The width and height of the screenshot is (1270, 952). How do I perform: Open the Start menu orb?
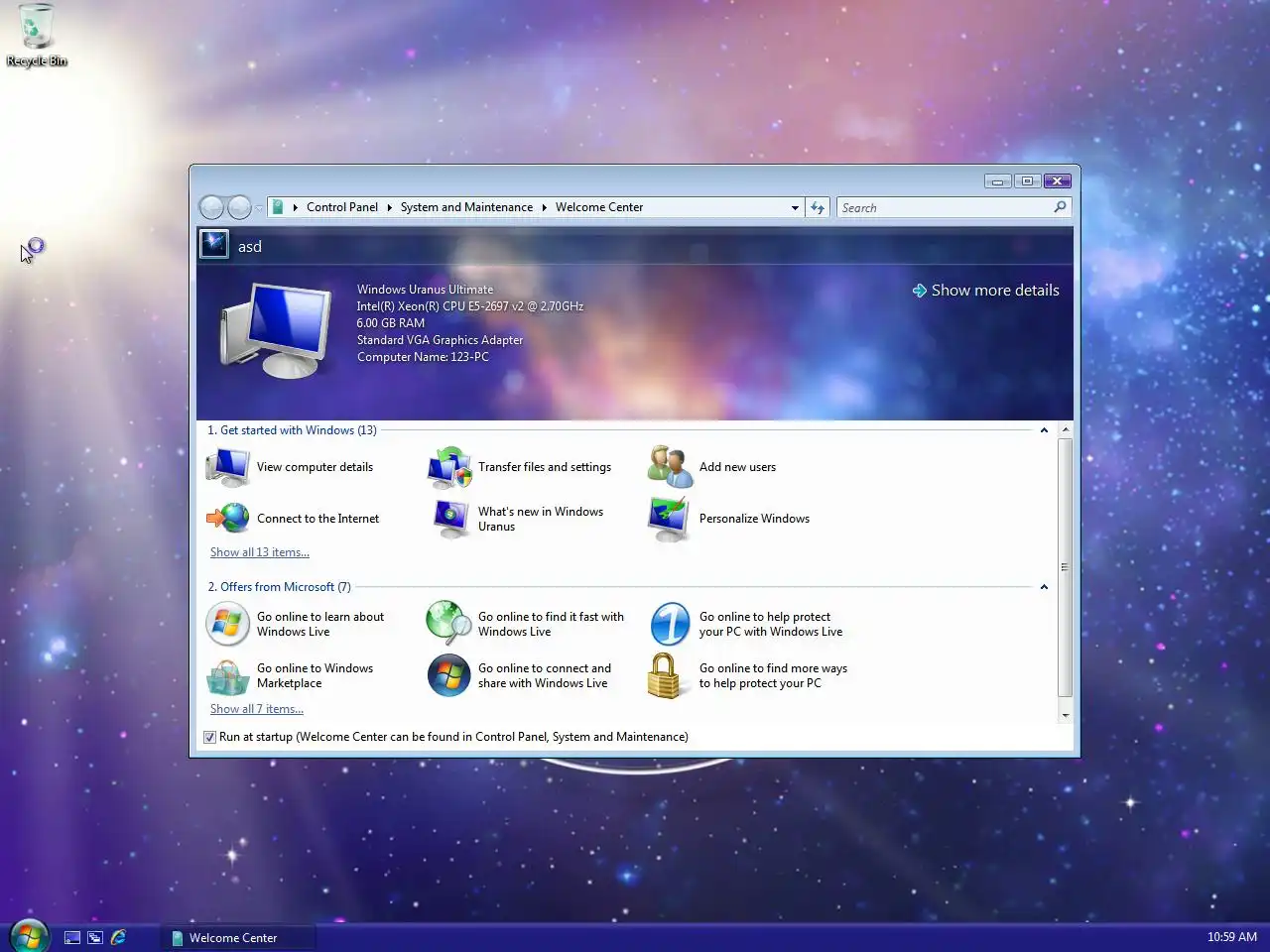(x=29, y=935)
